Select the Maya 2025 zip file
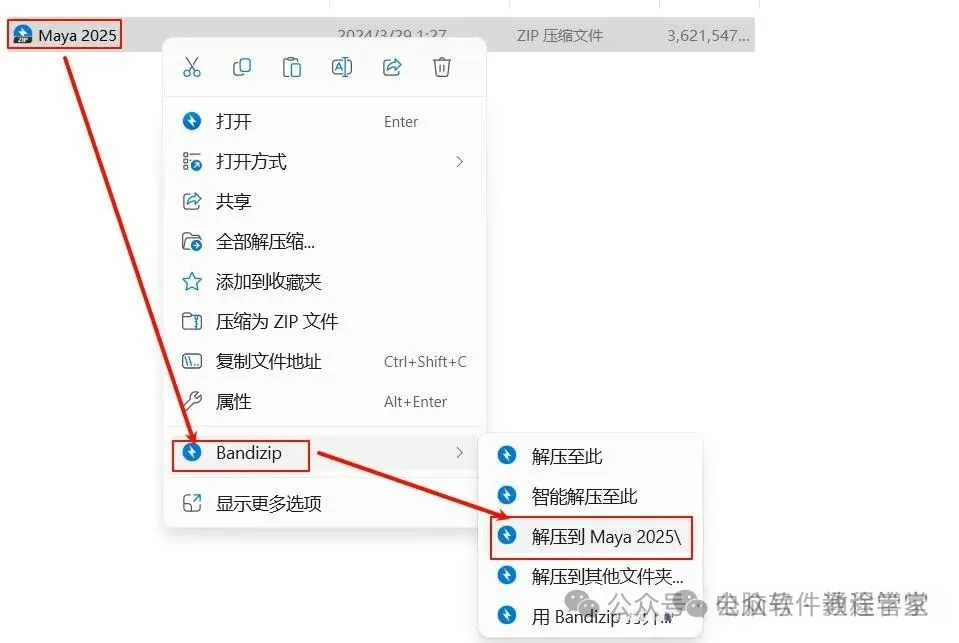 pos(65,35)
